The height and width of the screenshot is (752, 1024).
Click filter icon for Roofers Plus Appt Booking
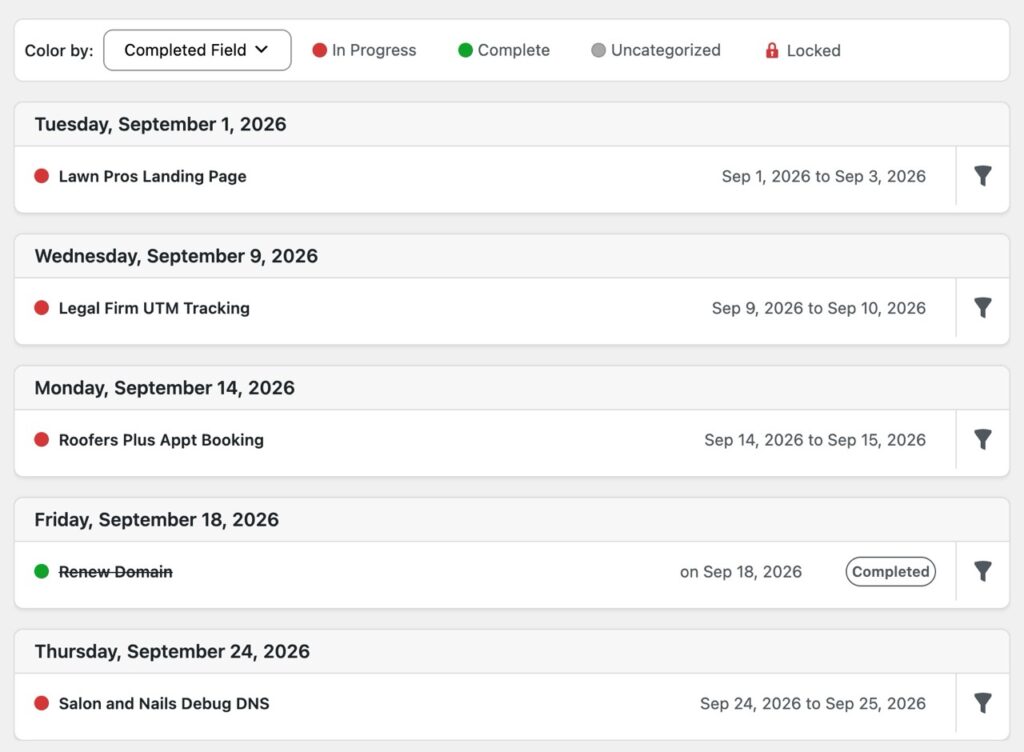click(x=983, y=439)
